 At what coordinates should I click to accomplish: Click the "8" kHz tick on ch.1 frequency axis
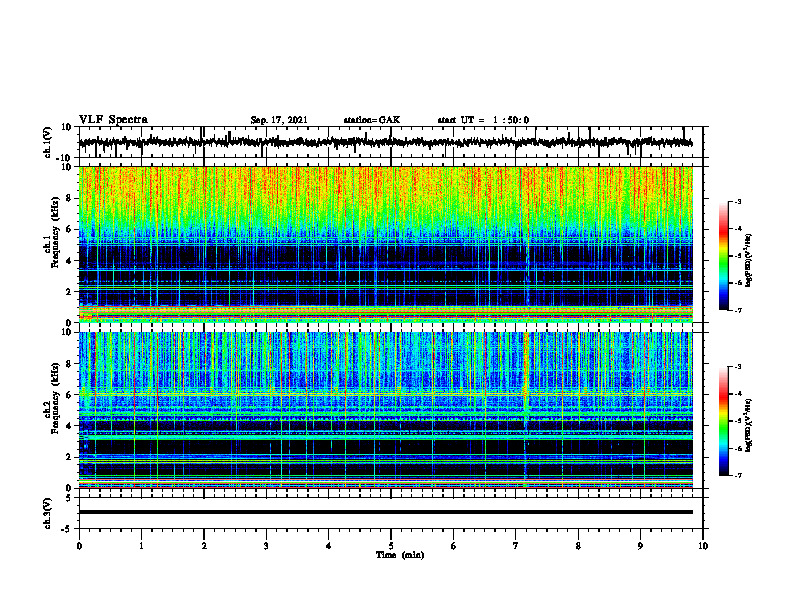click(69, 198)
